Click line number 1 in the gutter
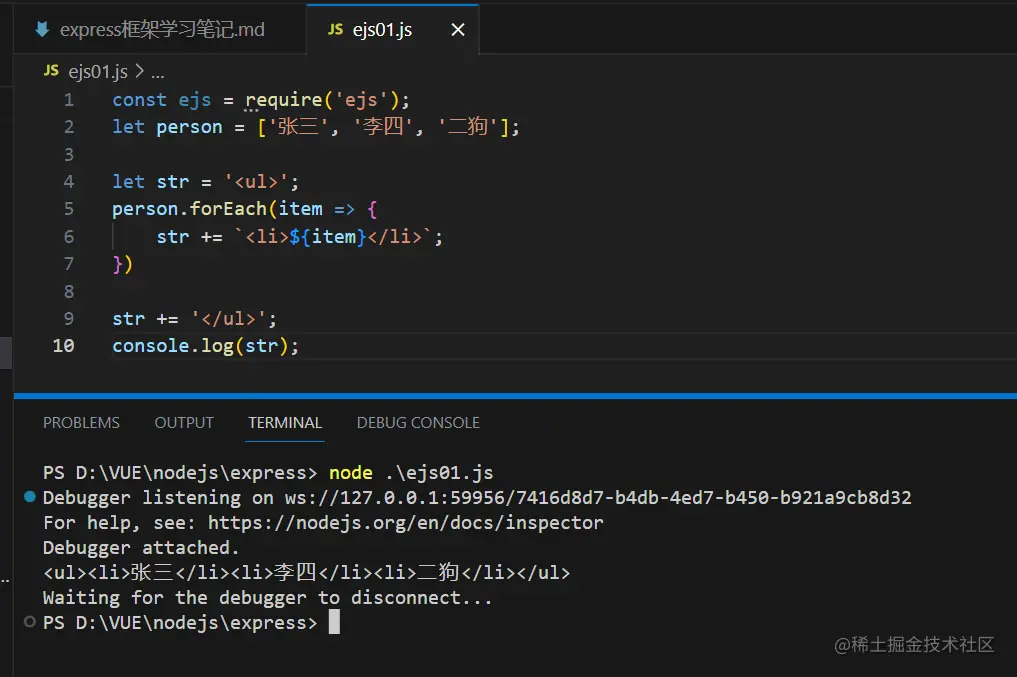Viewport: 1017px width, 677px height. (x=69, y=100)
